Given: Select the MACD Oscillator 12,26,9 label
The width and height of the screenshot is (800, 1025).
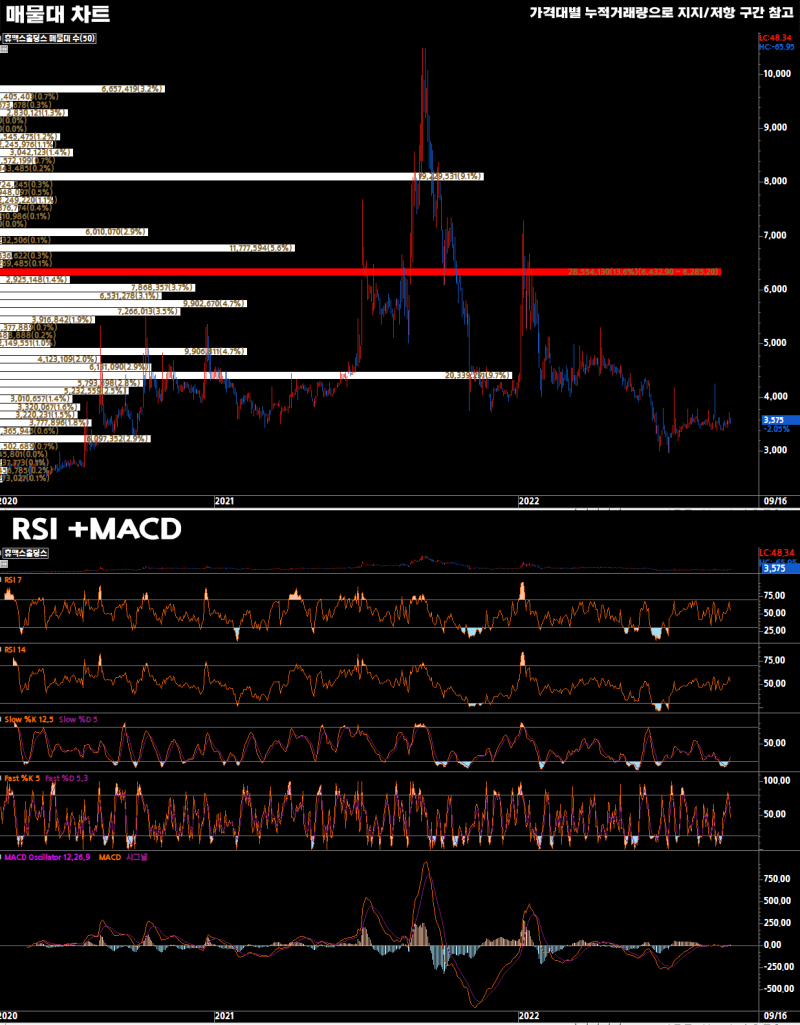Looking at the screenshot, I should click(x=46, y=857).
